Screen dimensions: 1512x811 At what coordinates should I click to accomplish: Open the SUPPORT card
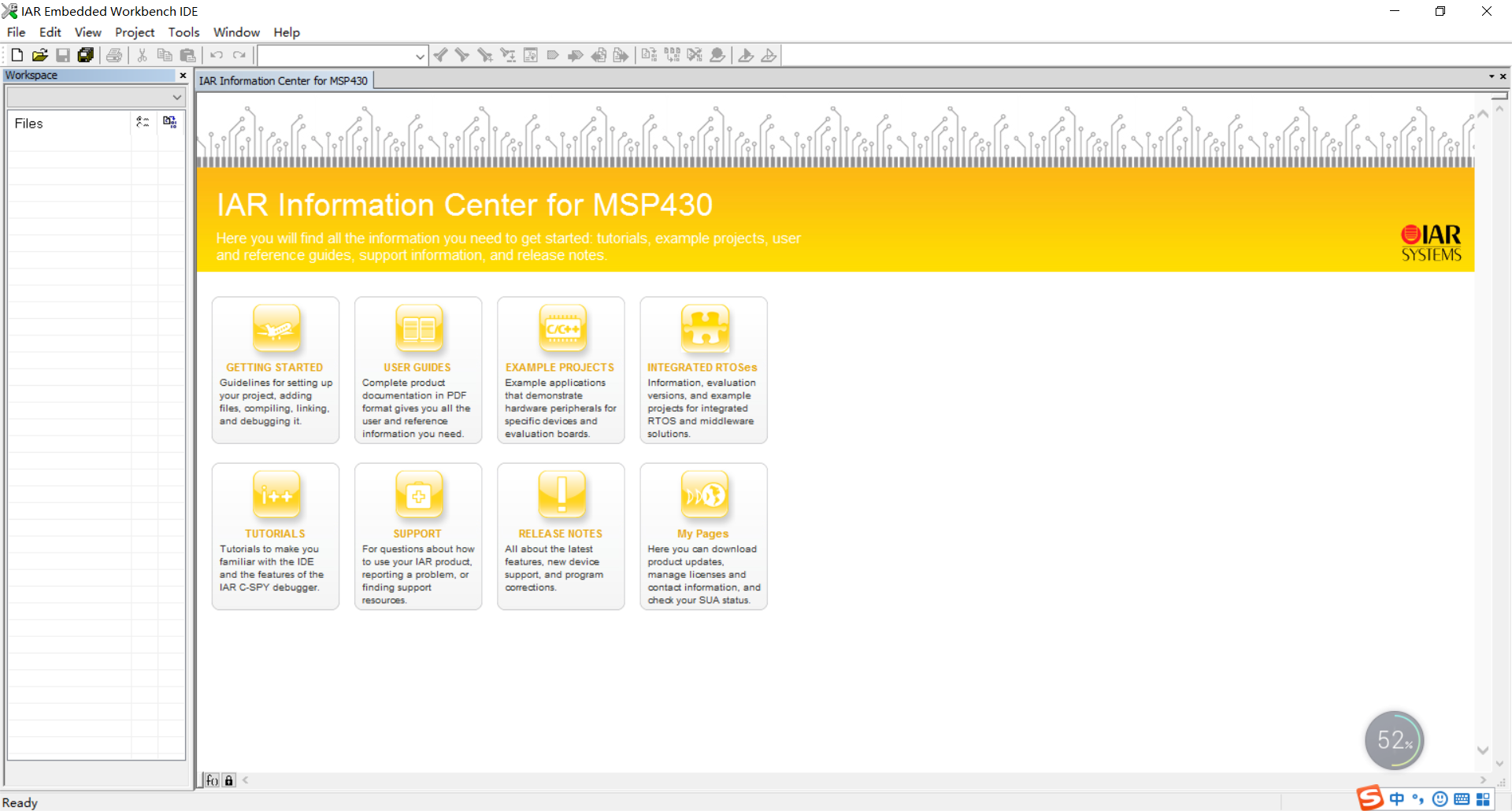pyautogui.click(x=418, y=536)
